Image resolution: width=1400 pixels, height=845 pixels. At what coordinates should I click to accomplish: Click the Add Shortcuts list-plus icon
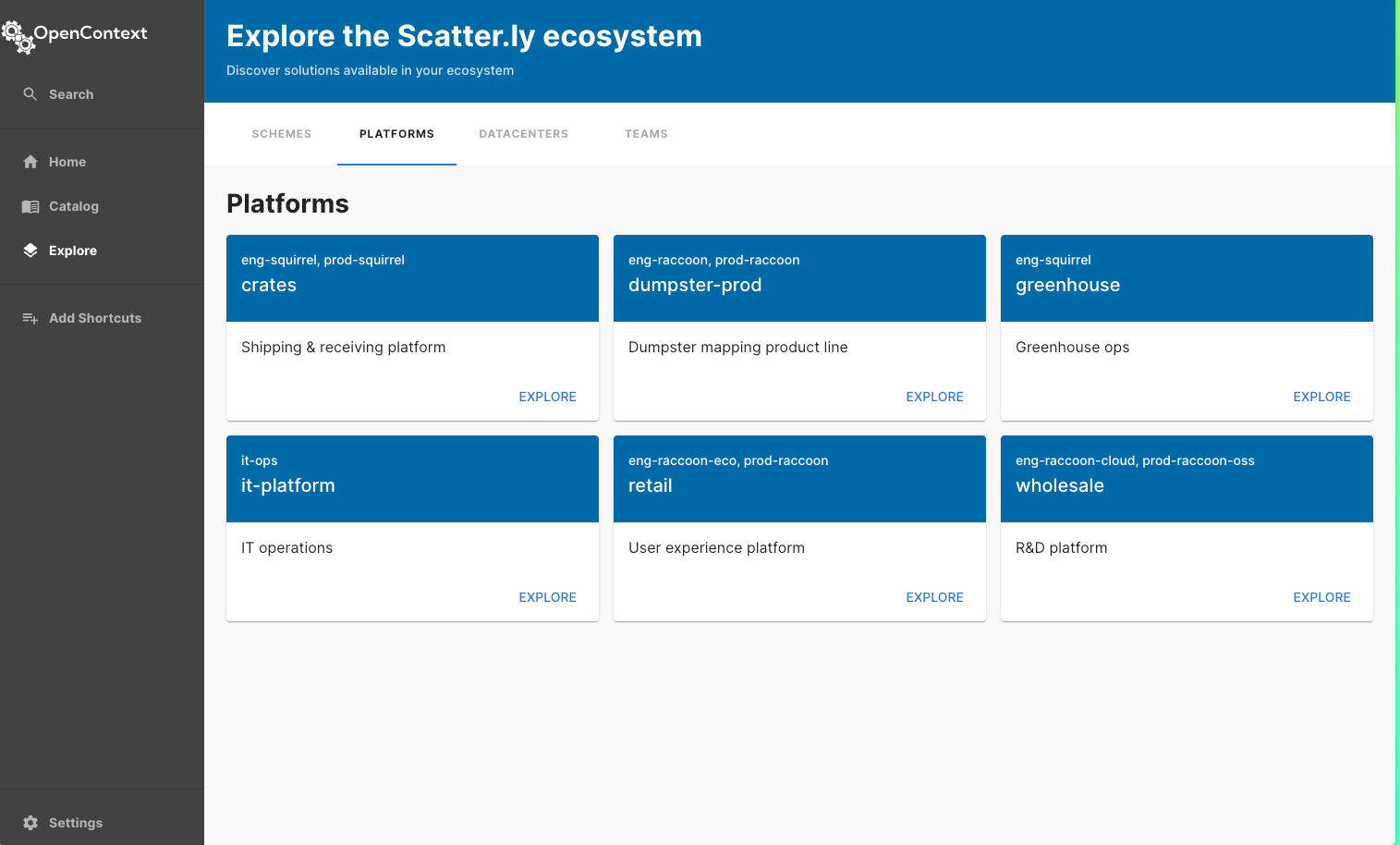pos(30,318)
